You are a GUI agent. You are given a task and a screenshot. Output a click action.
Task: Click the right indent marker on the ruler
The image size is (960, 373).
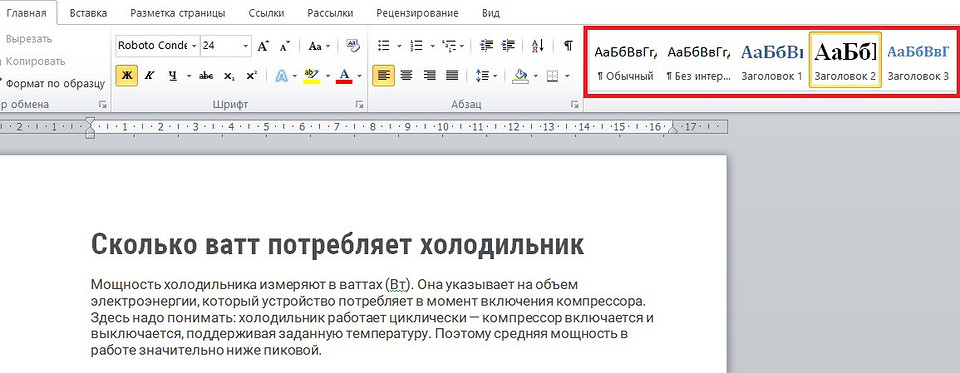(x=673, y=129)
